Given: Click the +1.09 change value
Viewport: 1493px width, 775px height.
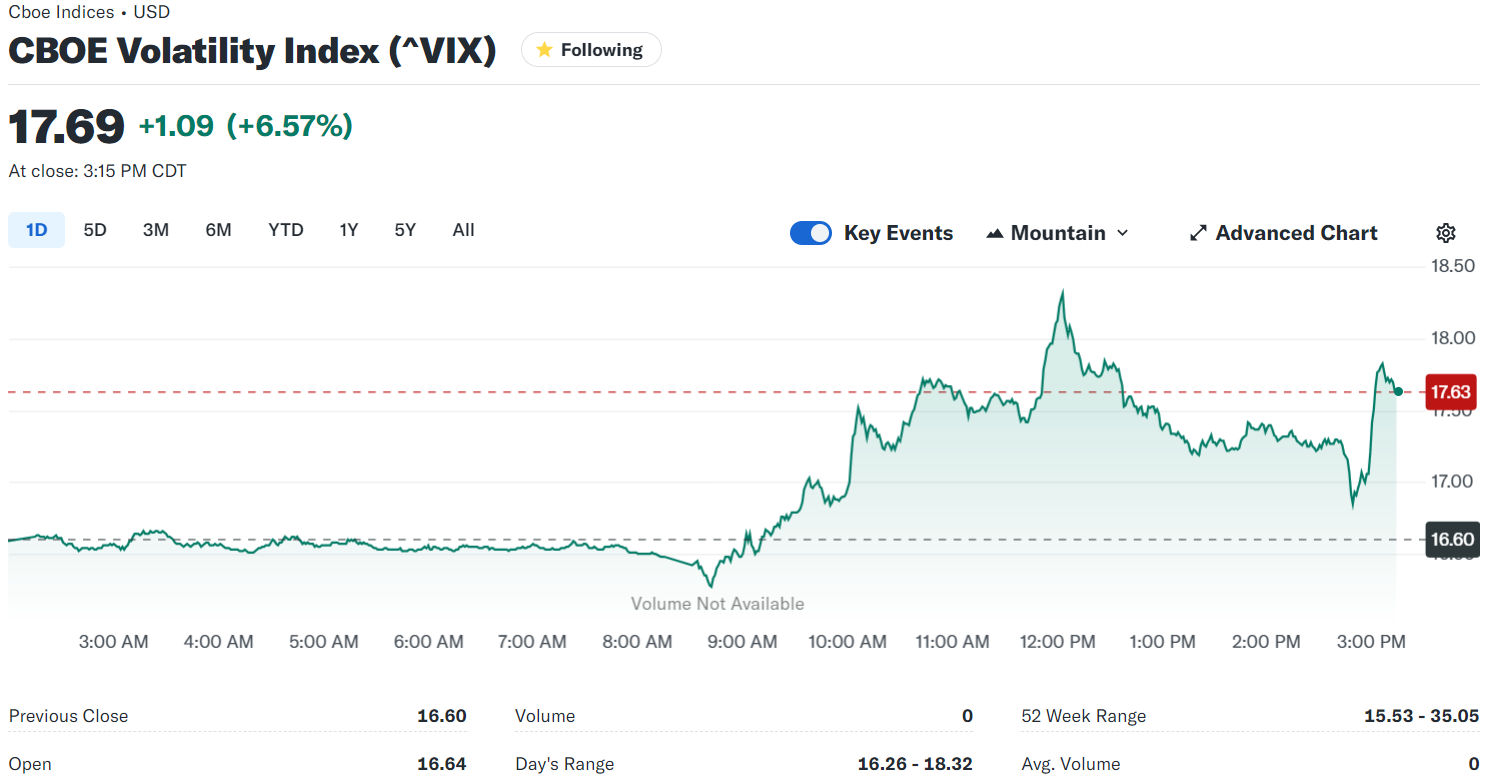Looking at the screenshot, I should point(176,126).
